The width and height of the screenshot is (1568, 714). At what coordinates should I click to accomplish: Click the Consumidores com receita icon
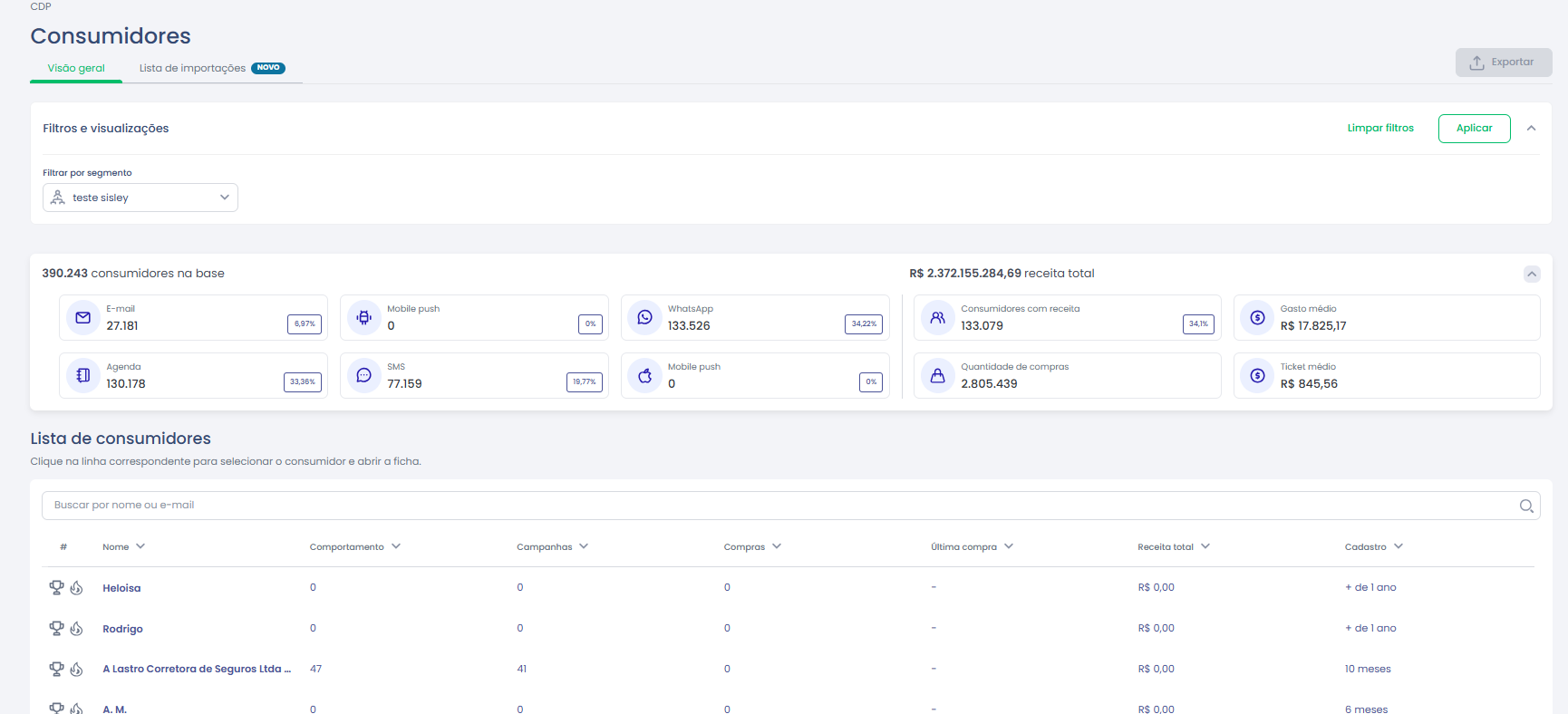[938, 318]
